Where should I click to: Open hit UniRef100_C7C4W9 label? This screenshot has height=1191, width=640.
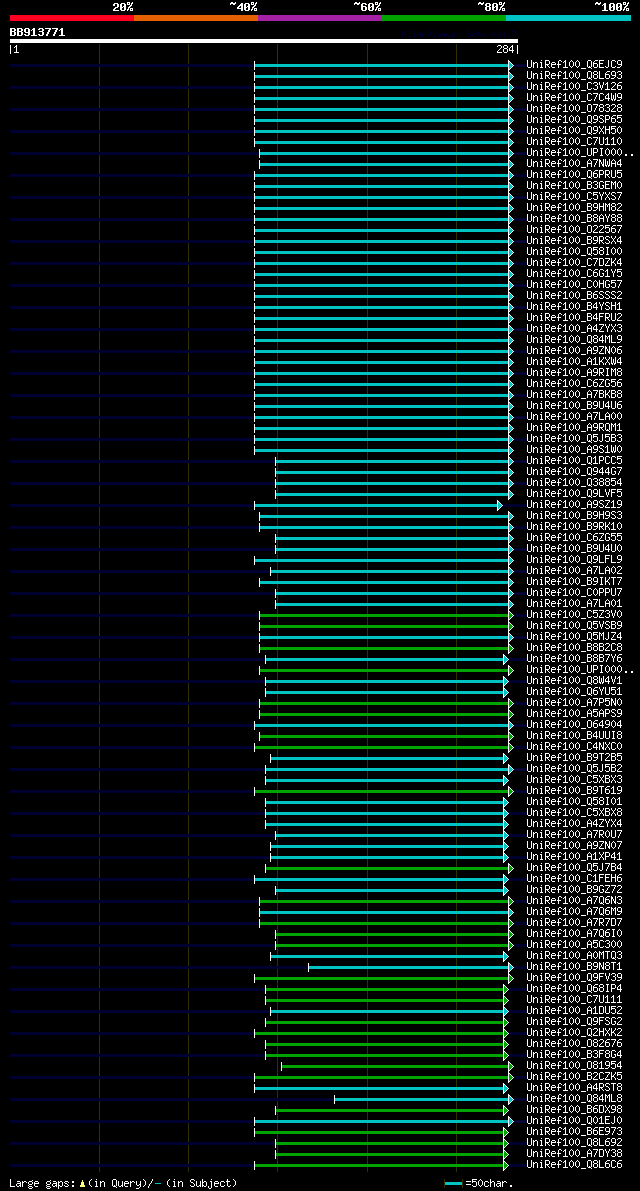tap(574, 97)
